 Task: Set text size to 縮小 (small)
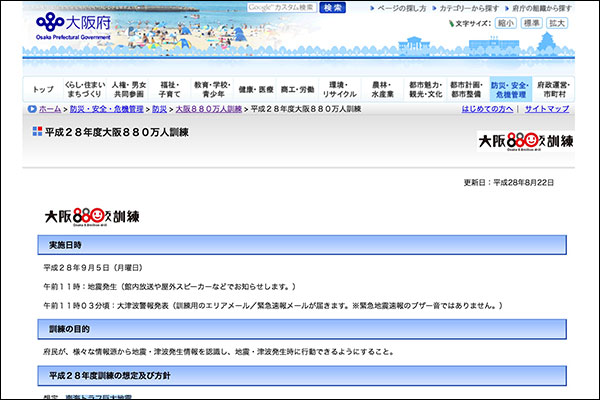[506, 23]
